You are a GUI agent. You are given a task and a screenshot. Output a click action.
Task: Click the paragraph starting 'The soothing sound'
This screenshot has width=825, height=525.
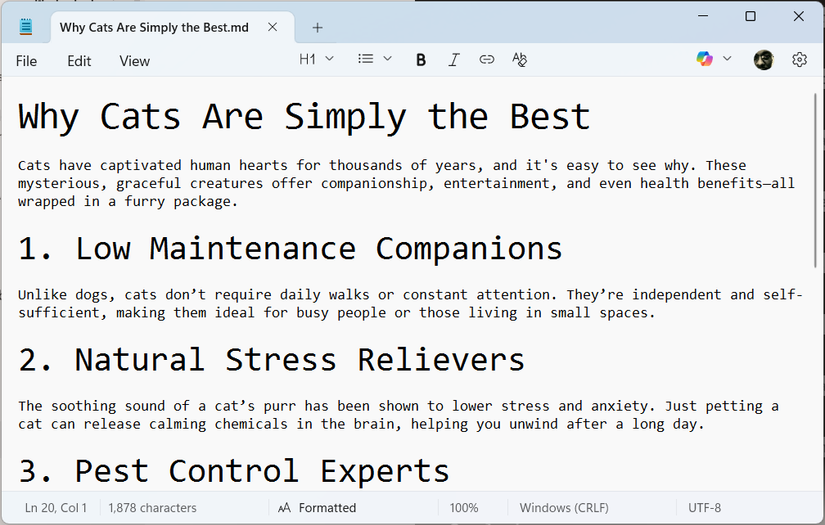398,415
